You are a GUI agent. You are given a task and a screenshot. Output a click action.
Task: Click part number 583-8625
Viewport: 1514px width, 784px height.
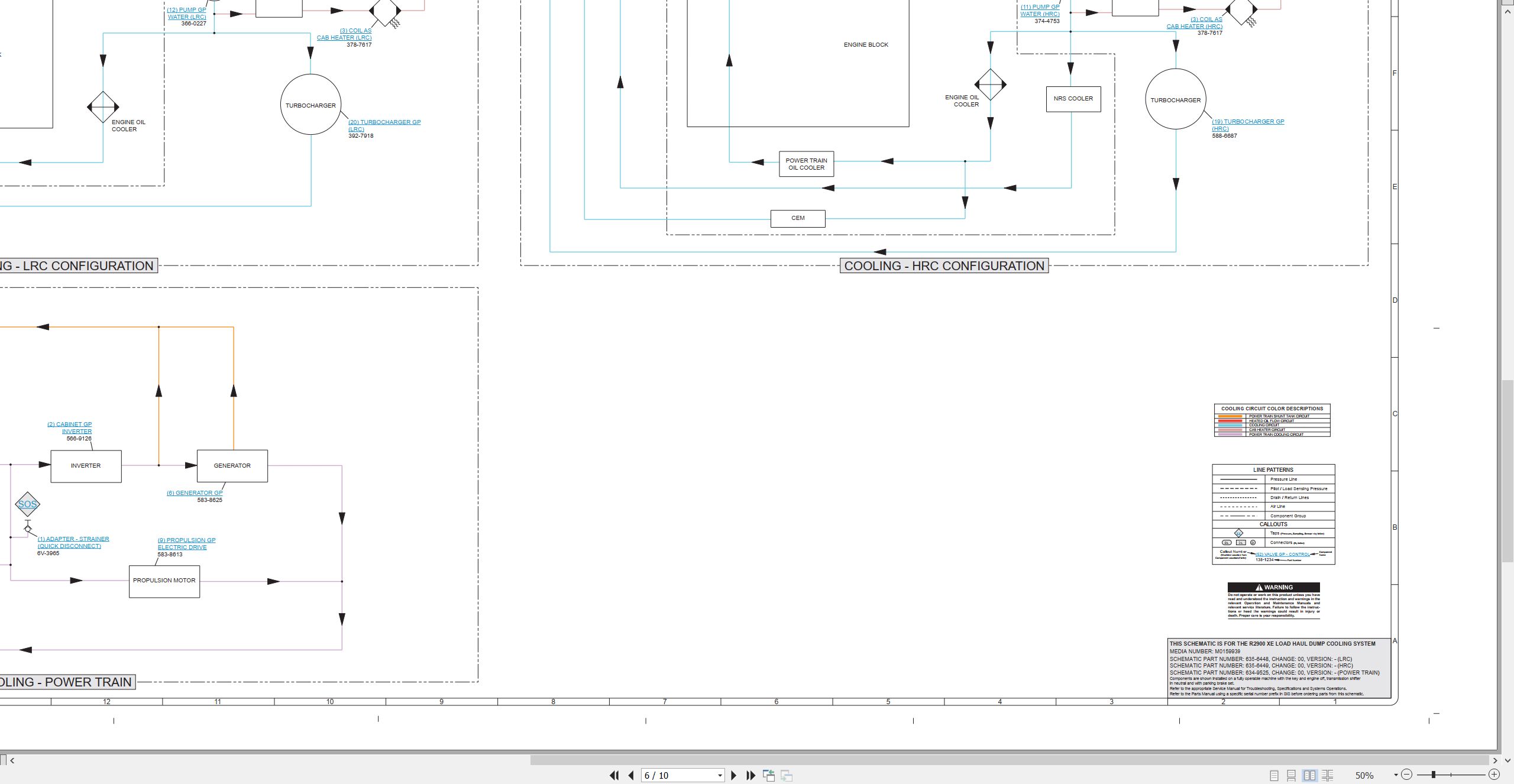[x=210, y=500]
